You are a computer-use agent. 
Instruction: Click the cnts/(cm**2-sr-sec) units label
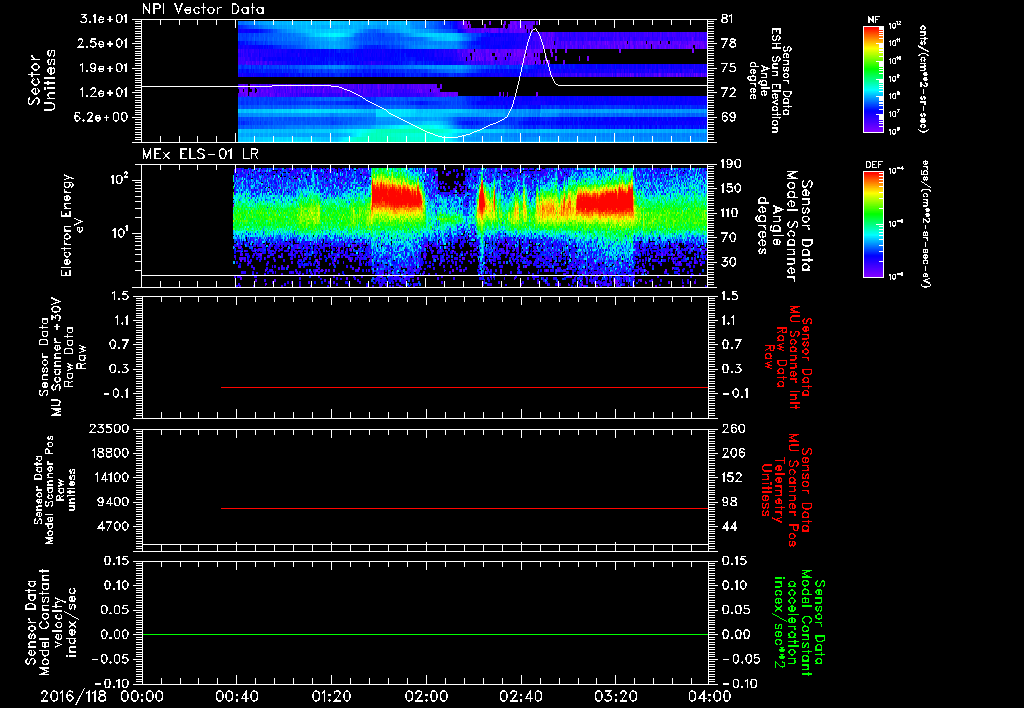click(x=923, y=78)
